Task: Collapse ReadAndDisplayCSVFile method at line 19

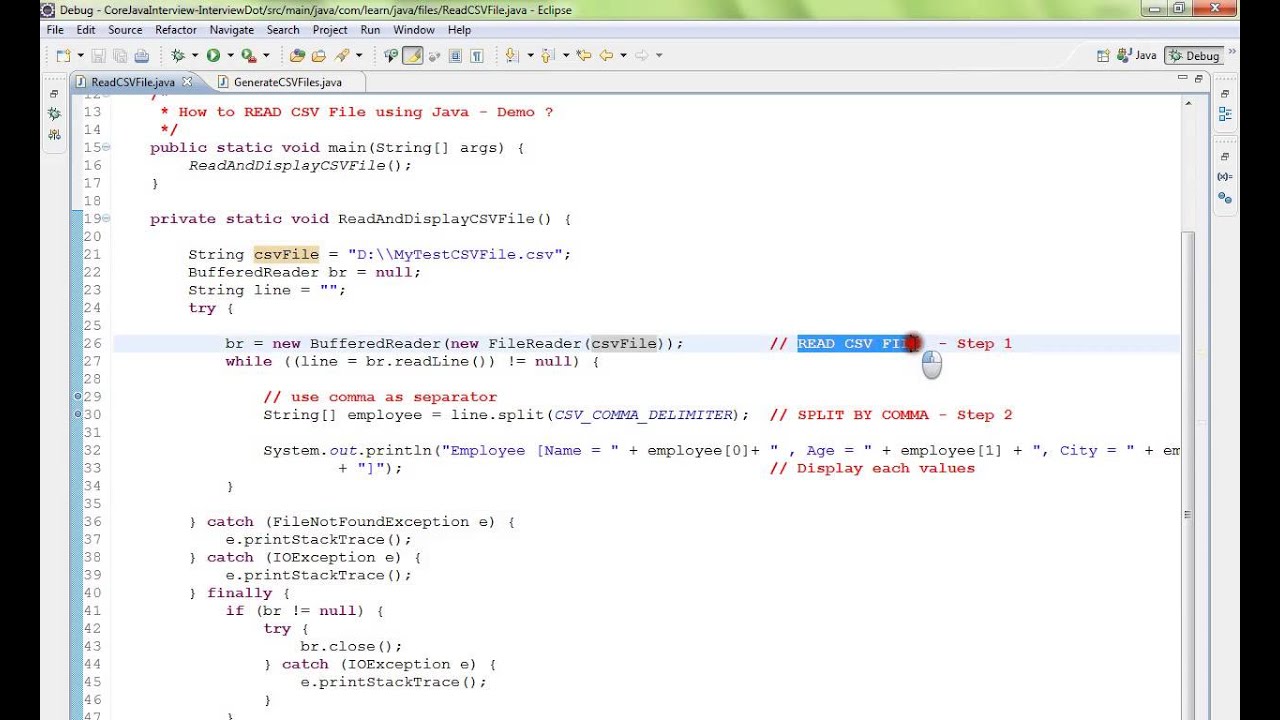Action: (106, 219)
